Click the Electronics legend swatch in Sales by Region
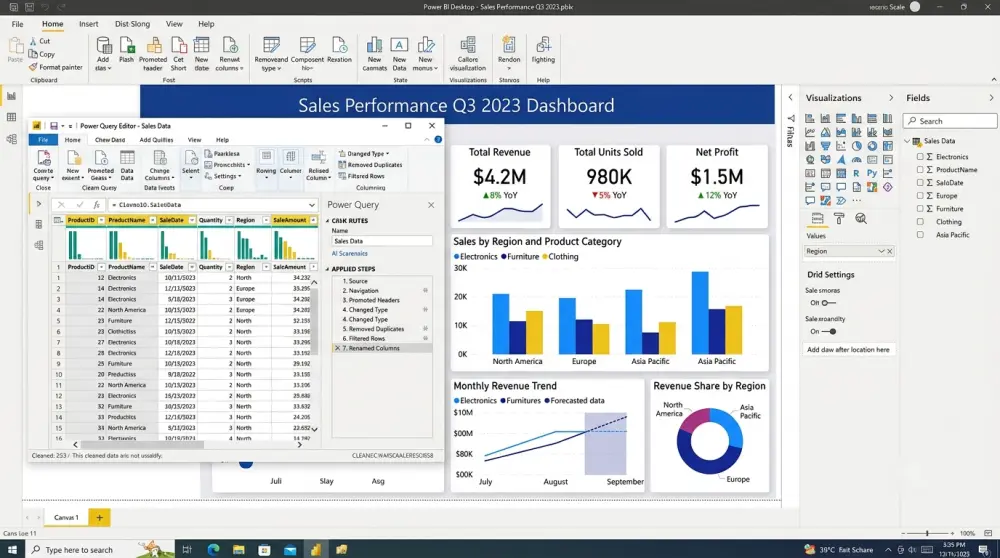Image resolution: width=1000 pixels, height=558 pixels. [x=456, y=256]
